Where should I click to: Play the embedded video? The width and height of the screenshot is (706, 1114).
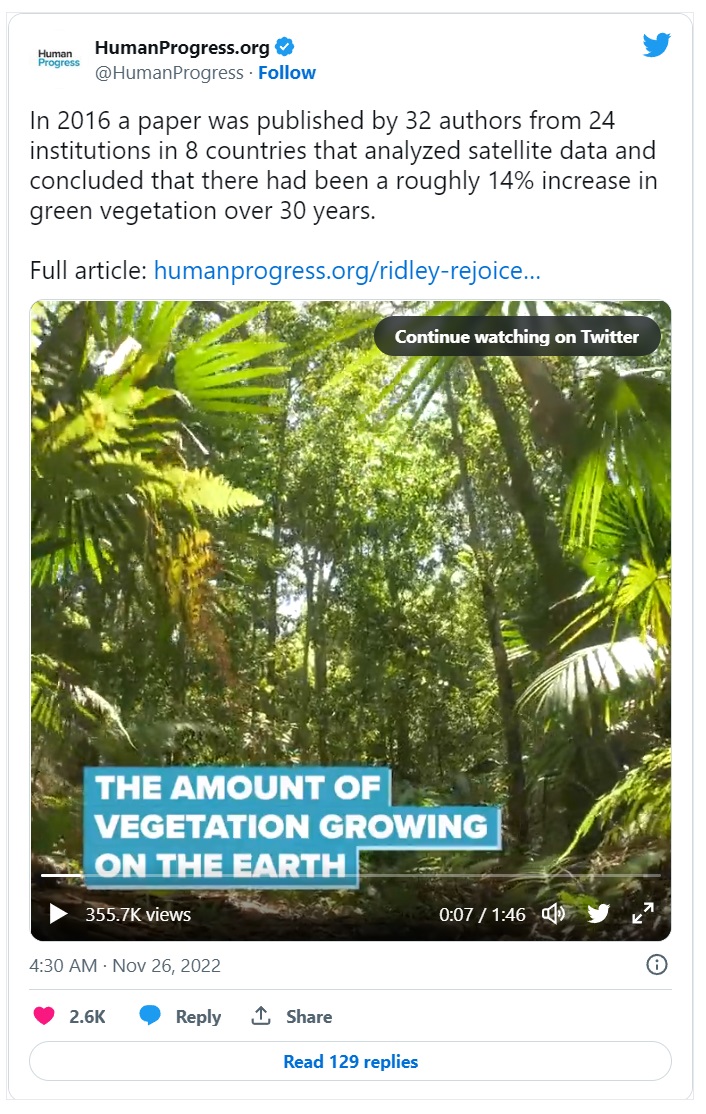pos(58,913)
